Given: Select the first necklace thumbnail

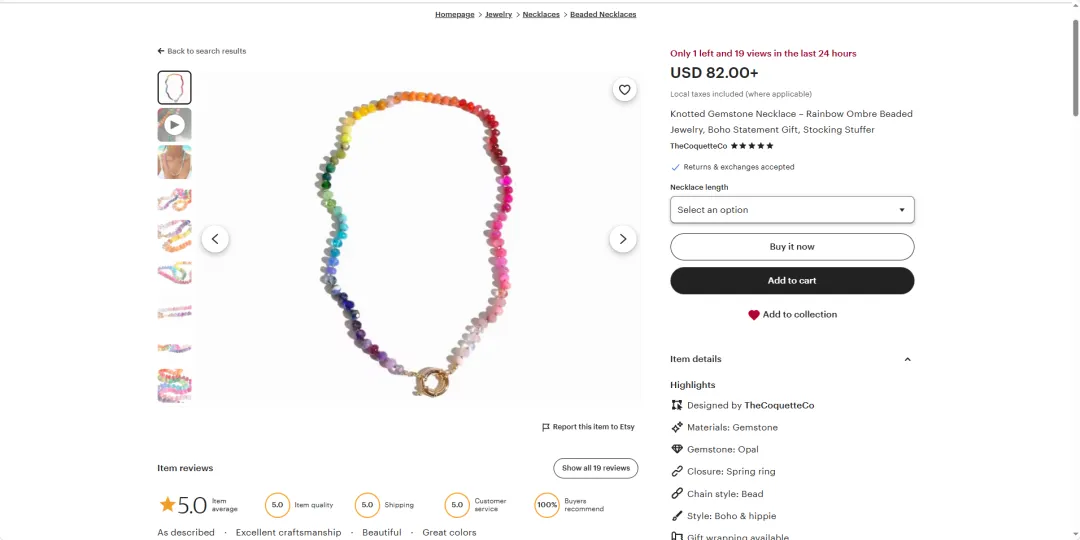Looking at the screenshot, I should pos(174,88).
